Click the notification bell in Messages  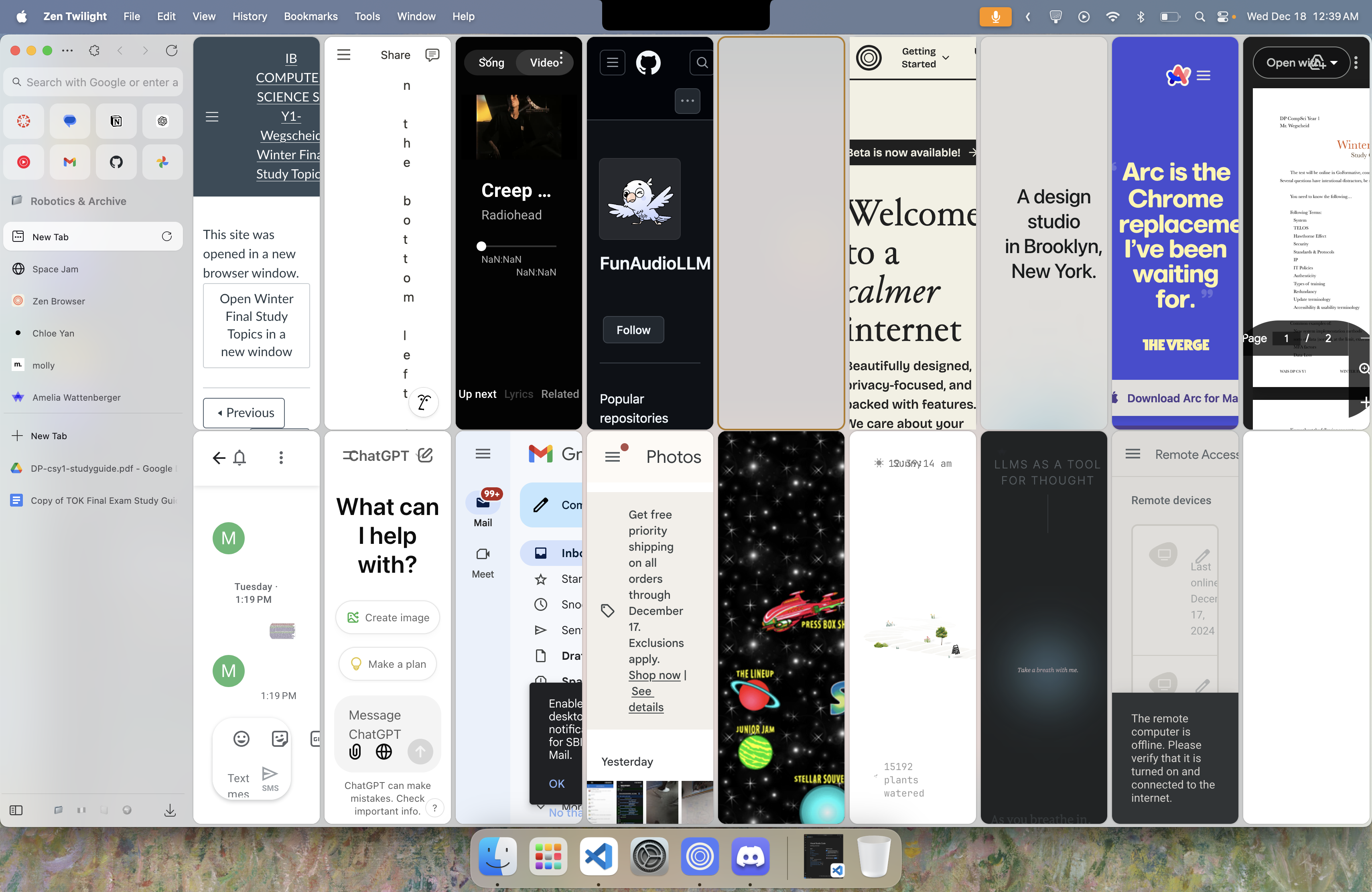coord(240,458)
